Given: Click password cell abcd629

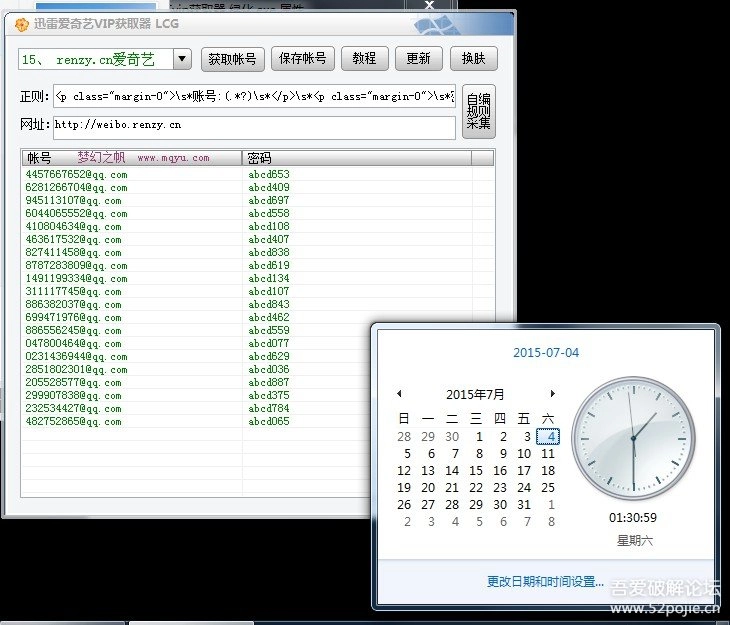Looking at the screenshot, I should 269,357.
